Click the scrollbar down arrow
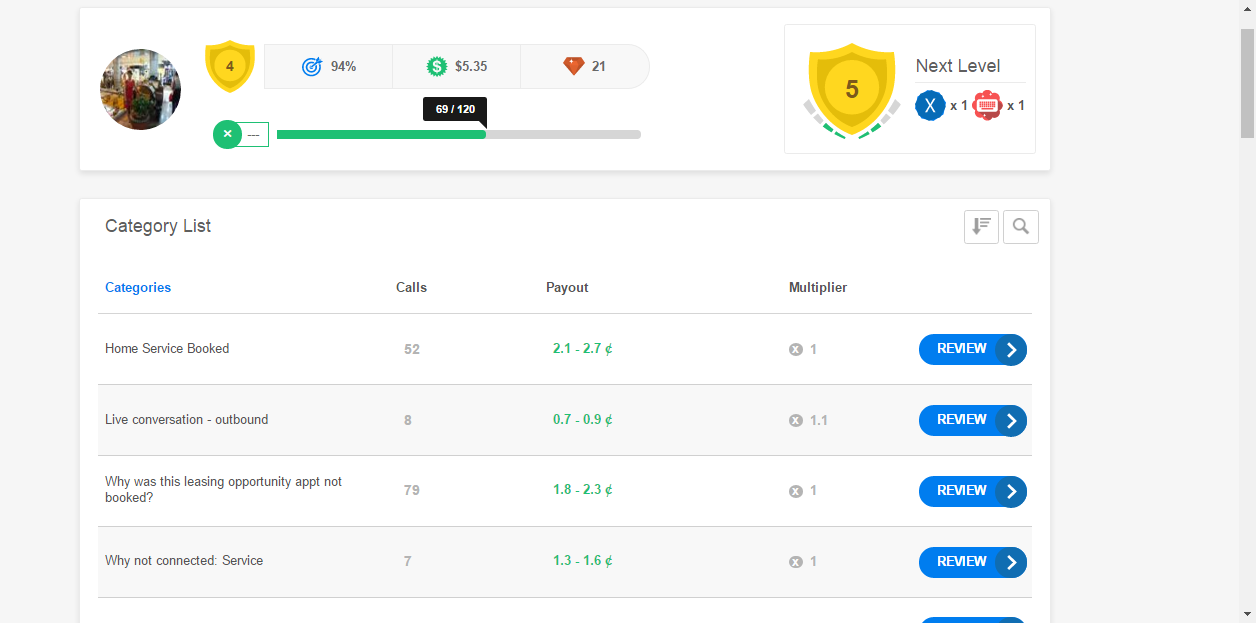Screen dimensions: 1256x623 coord(1248,614)
